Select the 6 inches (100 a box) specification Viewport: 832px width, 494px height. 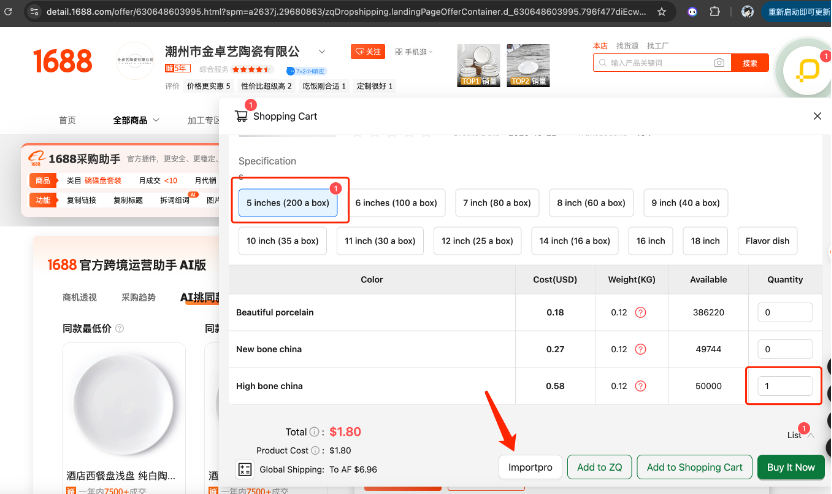point(396,203)
